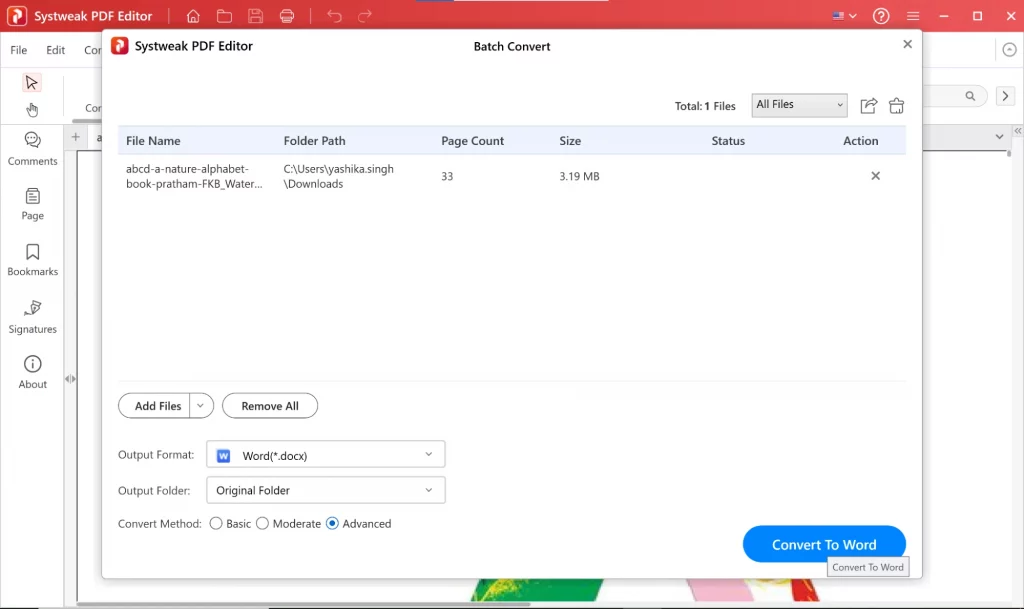Click the Status column header
The image size is (1024, 609).
point(728,141)
